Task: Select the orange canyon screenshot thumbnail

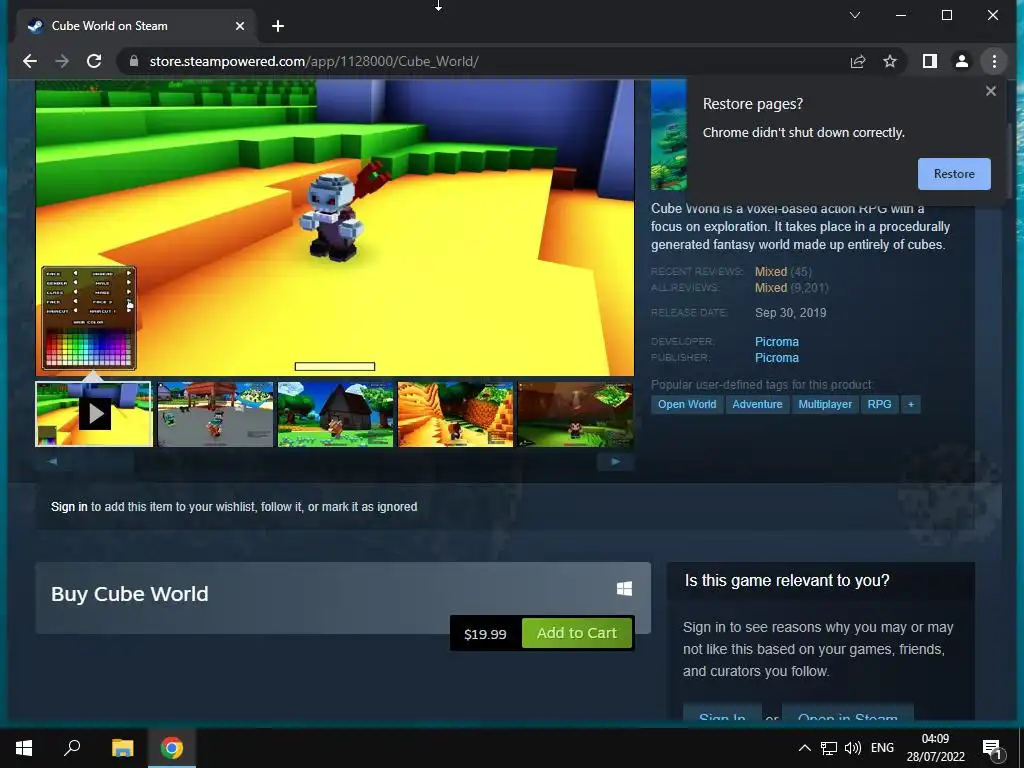Action: tap(456, 414)
